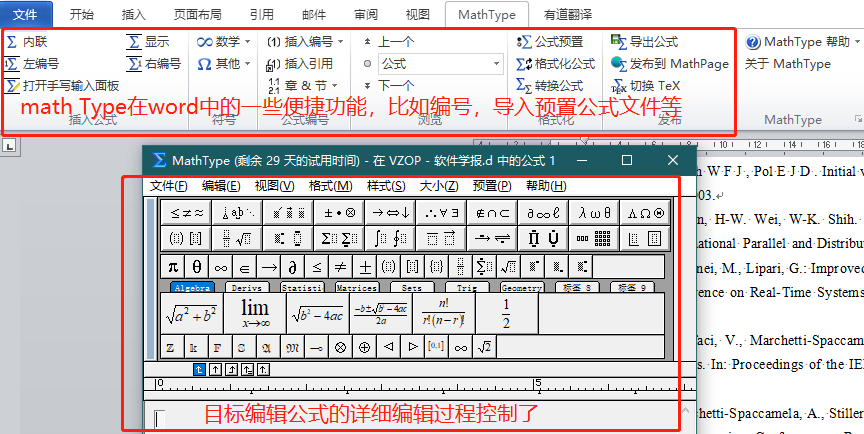
Task: Switch to Word 页面布局 ribbon tab
Action: coord(197,14)
